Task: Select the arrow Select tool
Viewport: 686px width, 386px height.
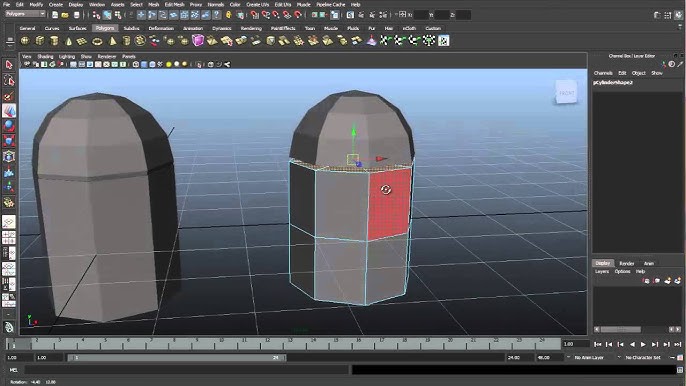Action: [x=9, y=65]
